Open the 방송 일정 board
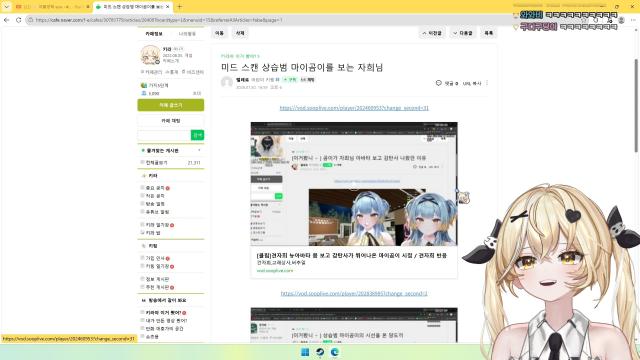Image resolution: width=640 pixels, height=360 pixels. coord(155,204)
